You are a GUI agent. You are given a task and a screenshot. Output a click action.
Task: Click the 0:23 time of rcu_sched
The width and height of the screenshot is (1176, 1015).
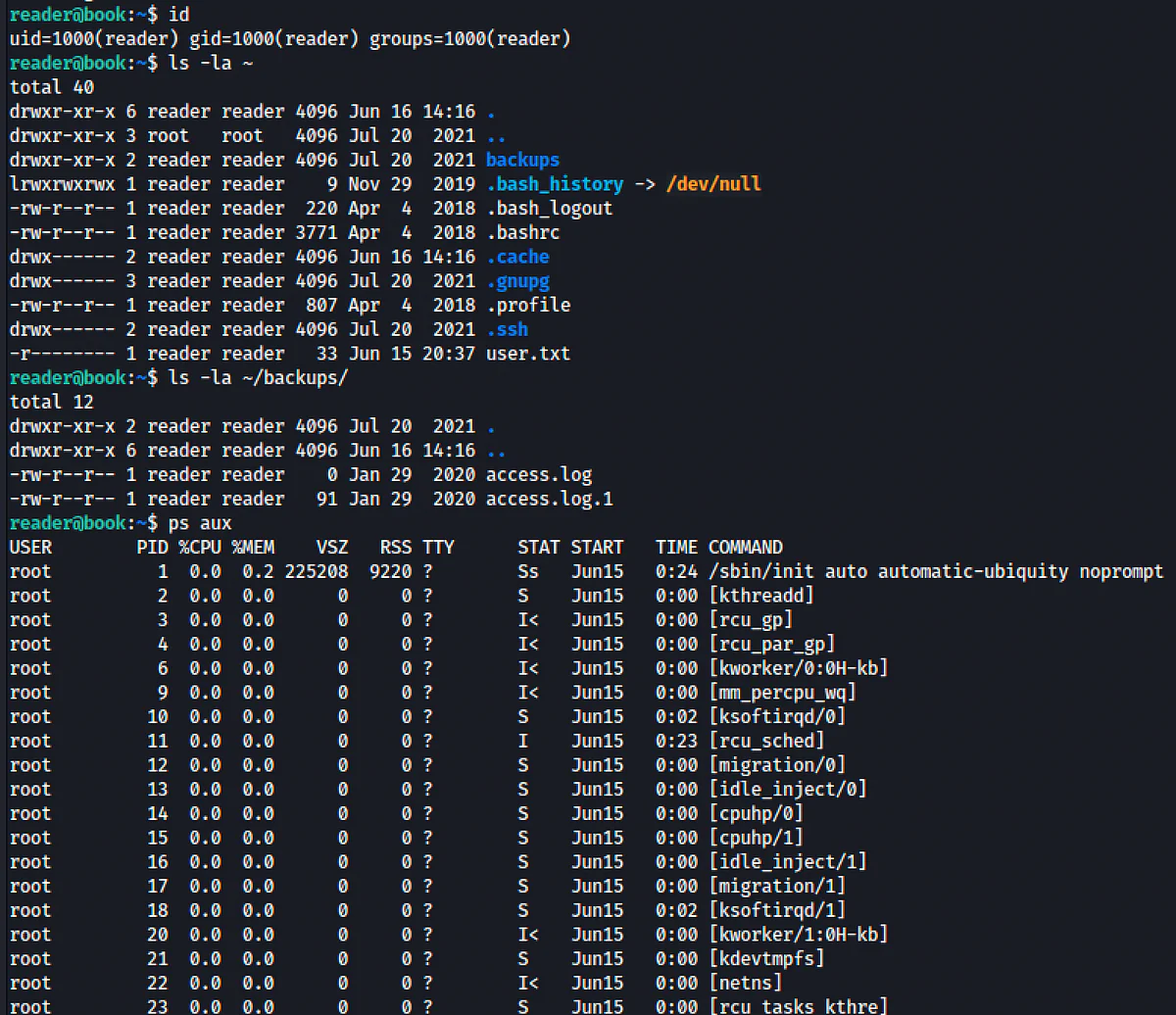coord(676,741)
